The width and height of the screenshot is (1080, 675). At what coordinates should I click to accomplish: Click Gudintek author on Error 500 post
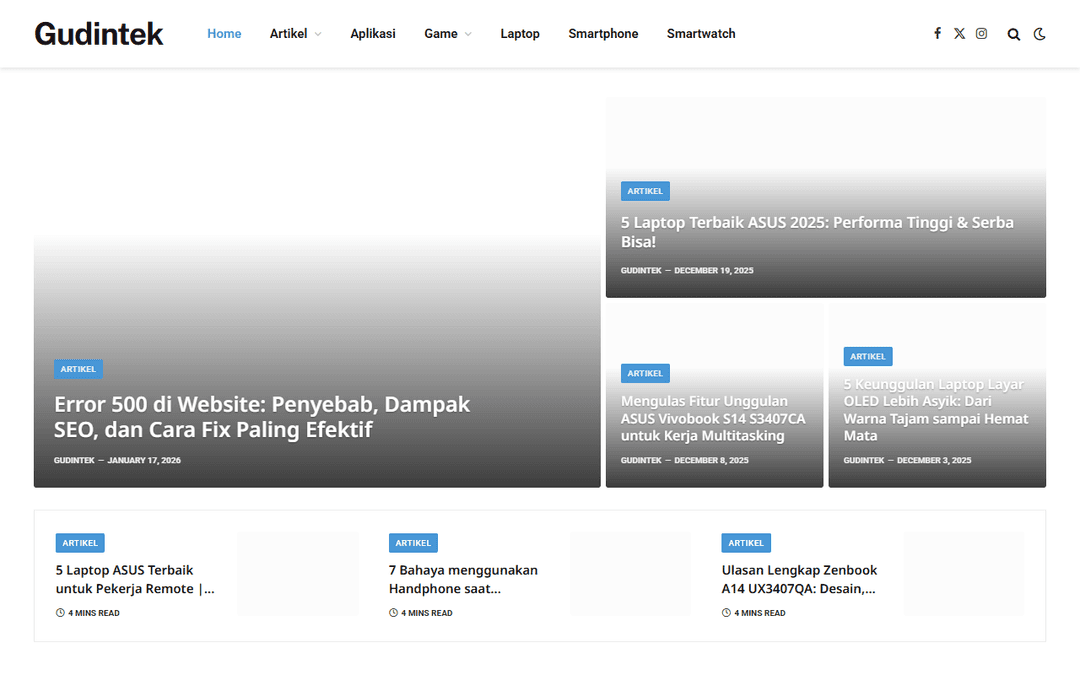tap(74, 460)
